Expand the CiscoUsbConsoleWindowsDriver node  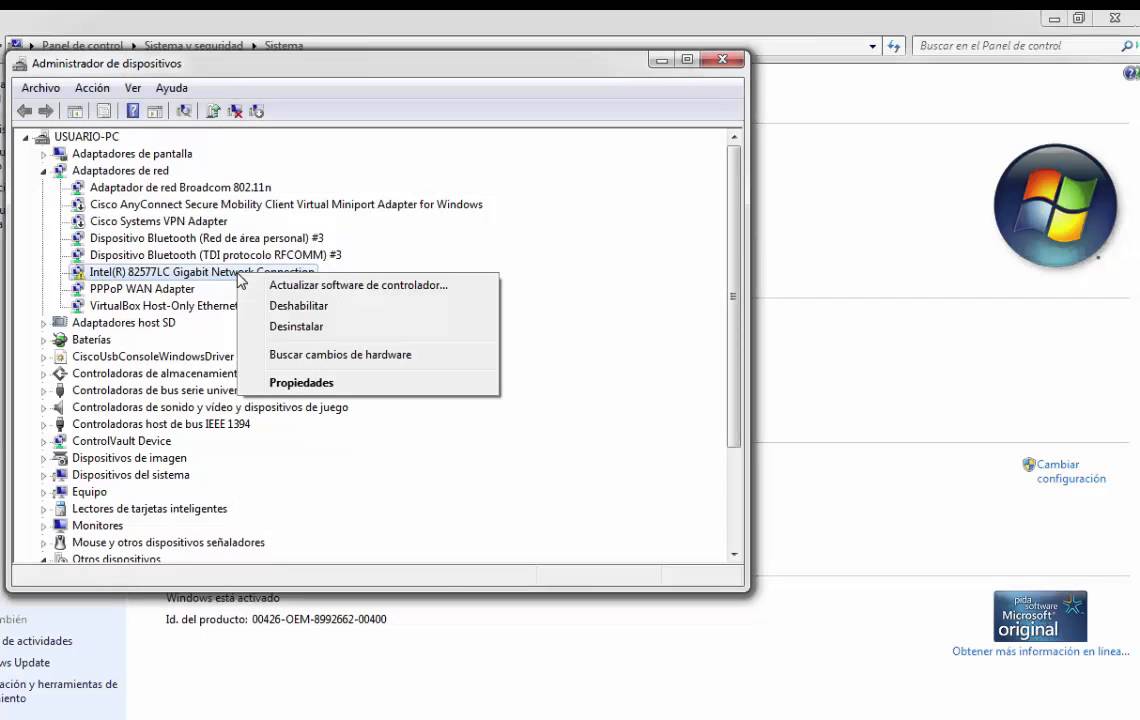pos(44,357)
